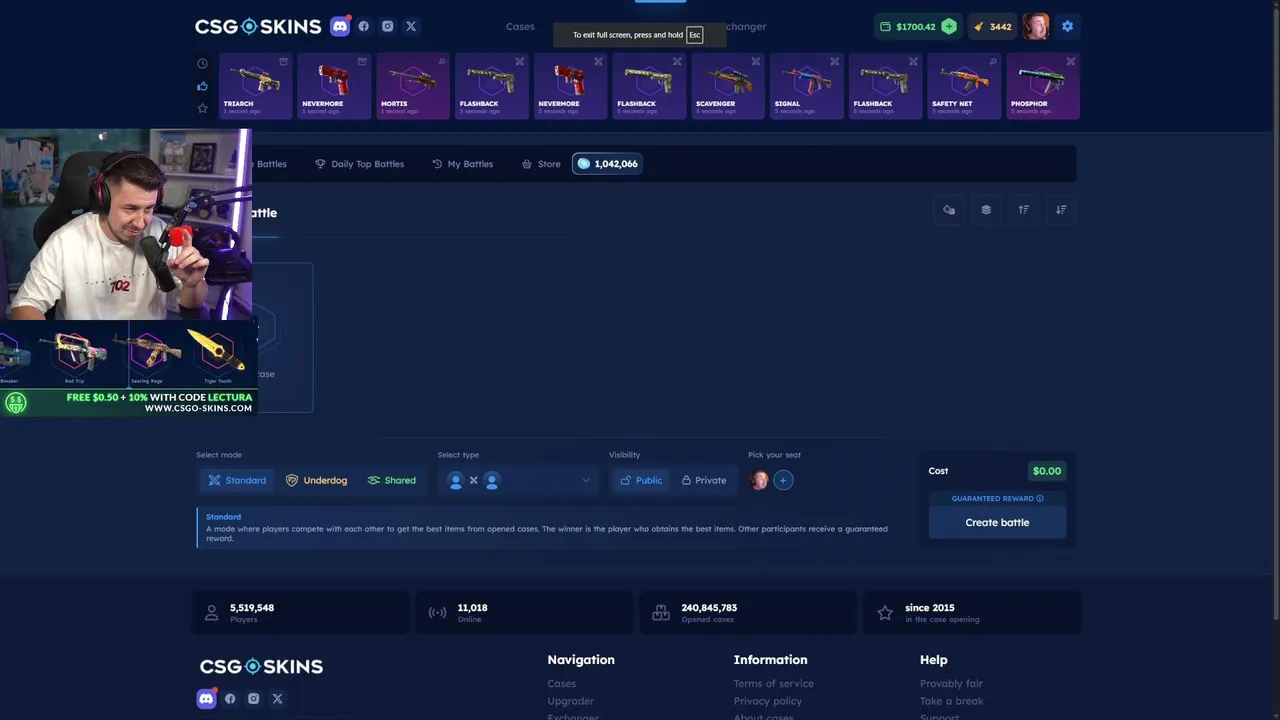Open the Cases link in footer Navigation
Image resolution: width=1280 pixels, height=720 pixels.
(x=561, y=684)
